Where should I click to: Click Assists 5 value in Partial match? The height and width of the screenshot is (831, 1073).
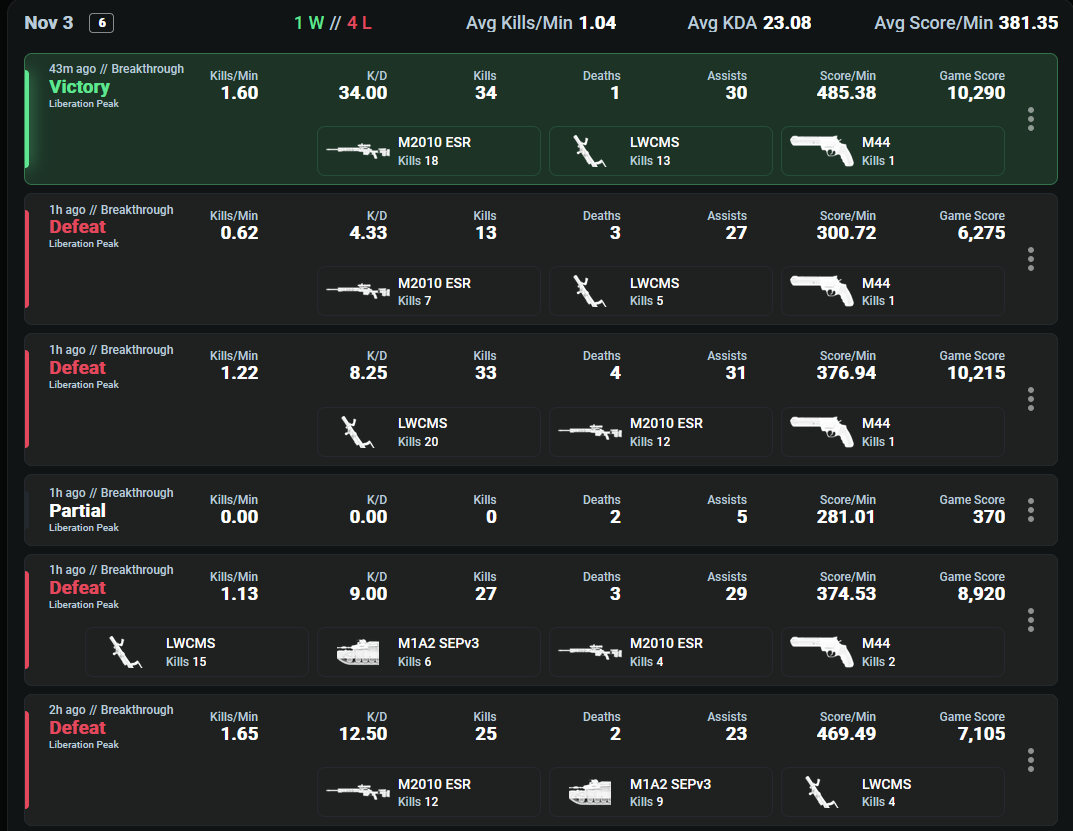742,517
